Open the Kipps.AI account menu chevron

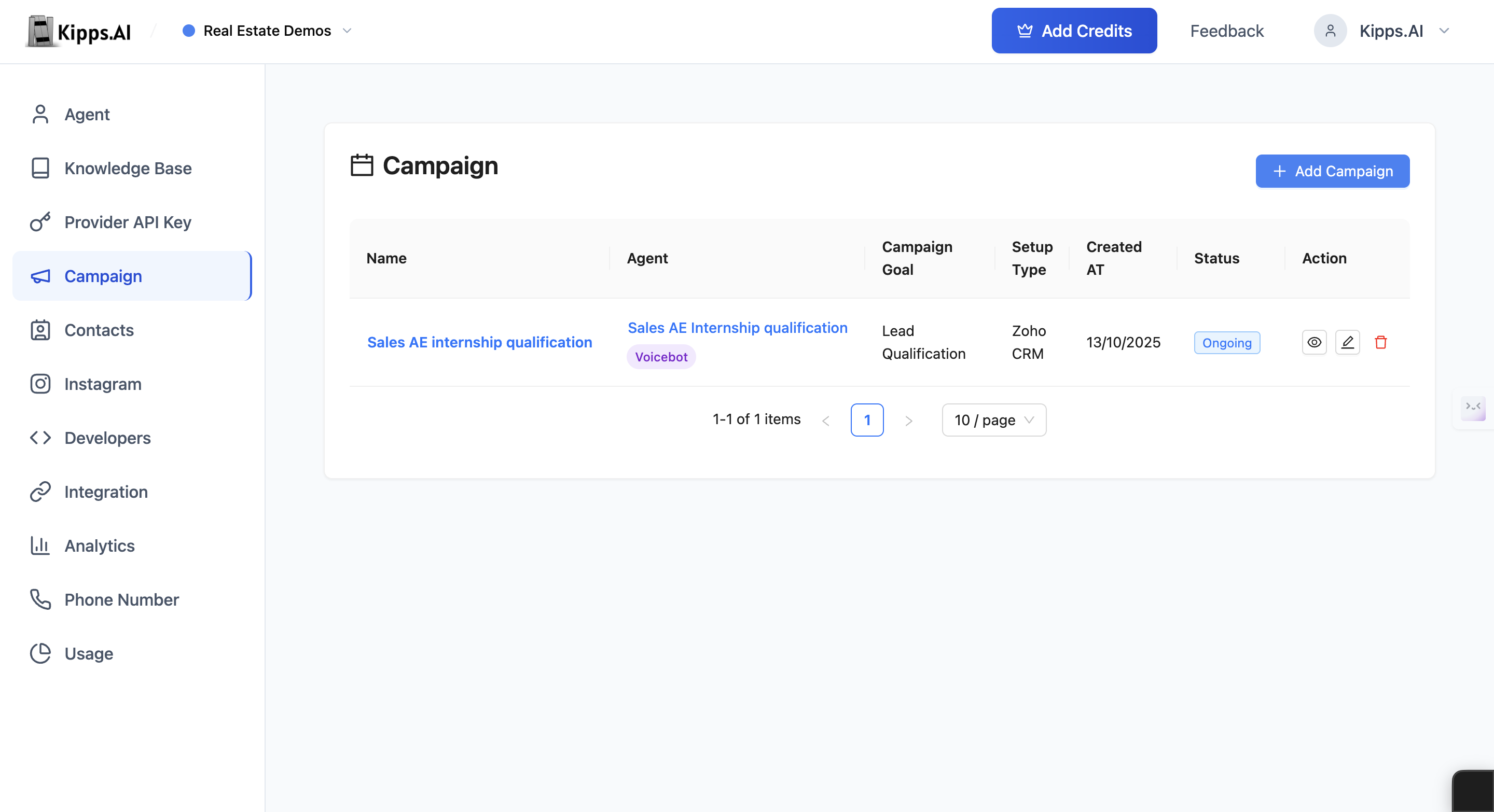1444,31
